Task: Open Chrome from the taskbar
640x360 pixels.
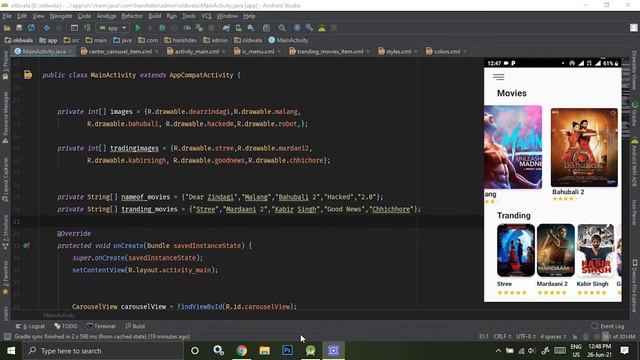Action: (x=242, y=351)
